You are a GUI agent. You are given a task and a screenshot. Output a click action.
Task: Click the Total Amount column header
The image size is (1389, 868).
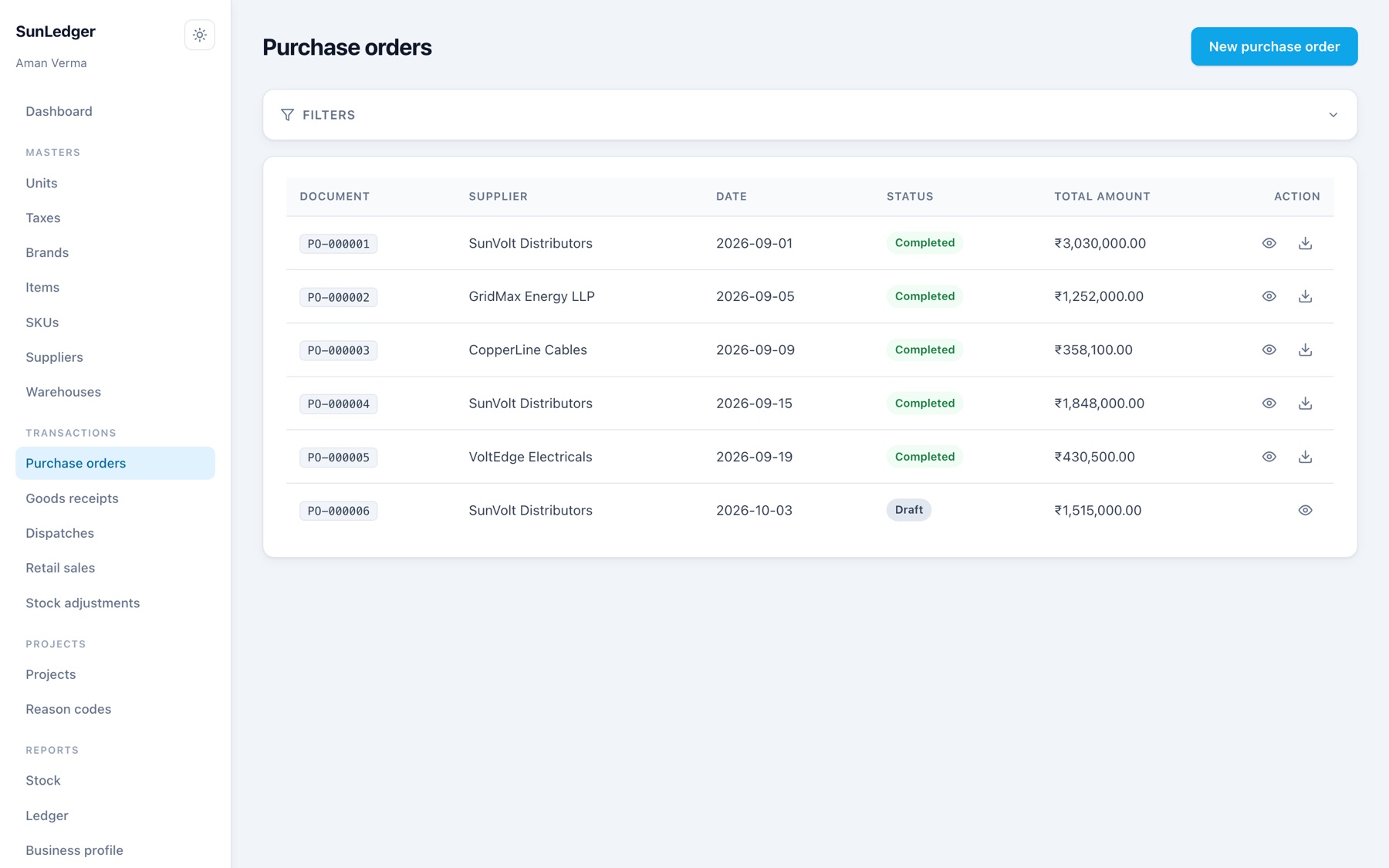1102,196
